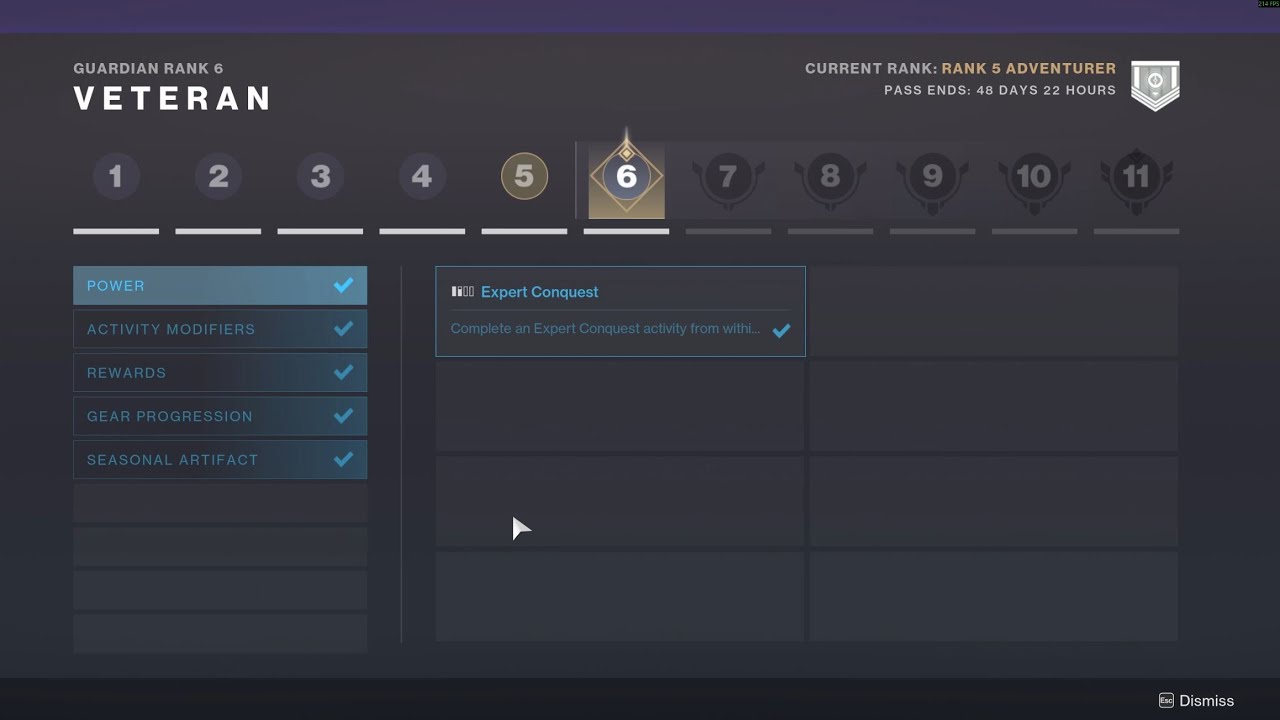Select Guardian Rank 3 icon
The image size is (1280, 720).
pos(320,177)
